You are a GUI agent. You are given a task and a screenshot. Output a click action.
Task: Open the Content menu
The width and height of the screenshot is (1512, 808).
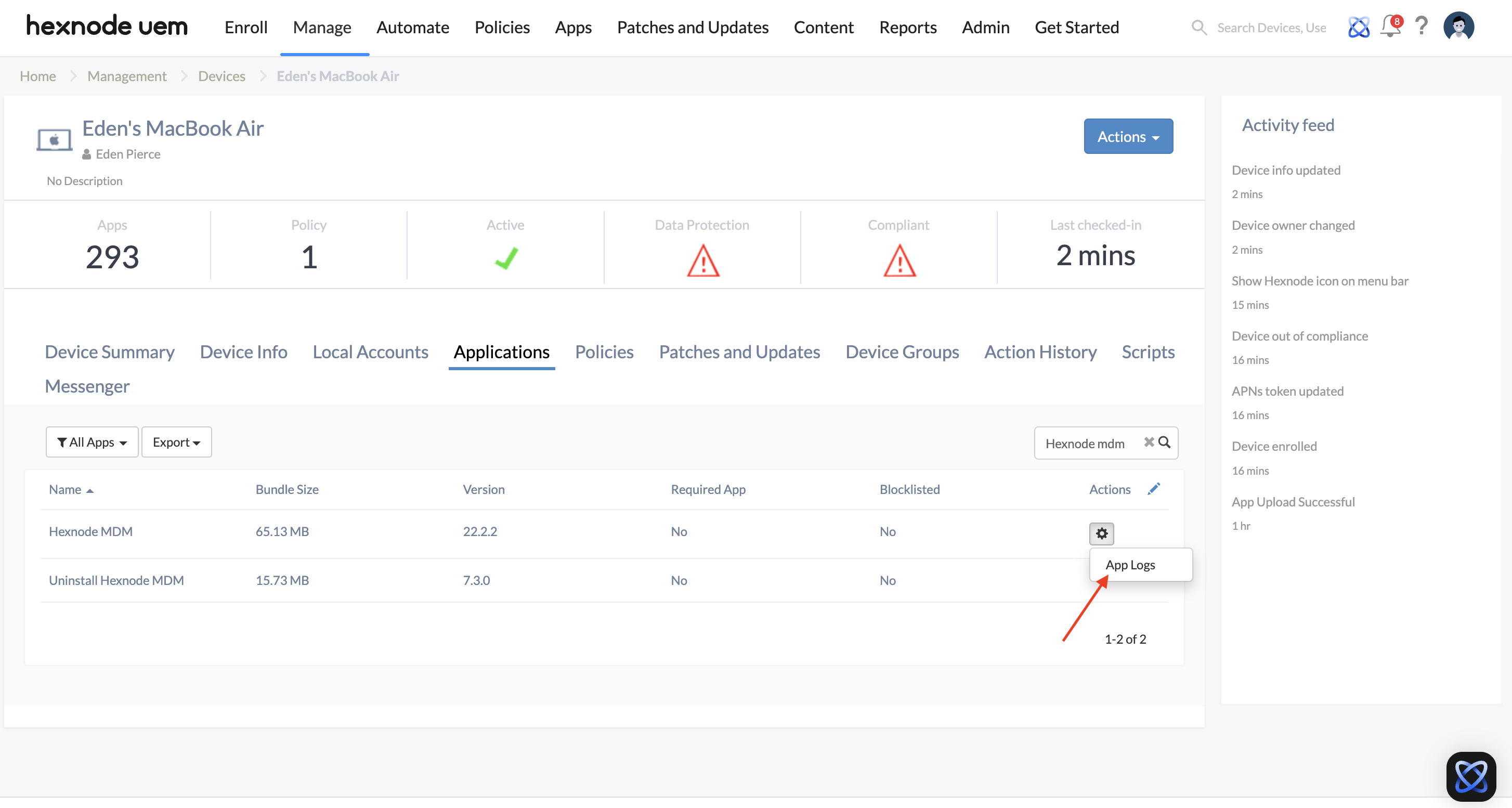(824, 28)
